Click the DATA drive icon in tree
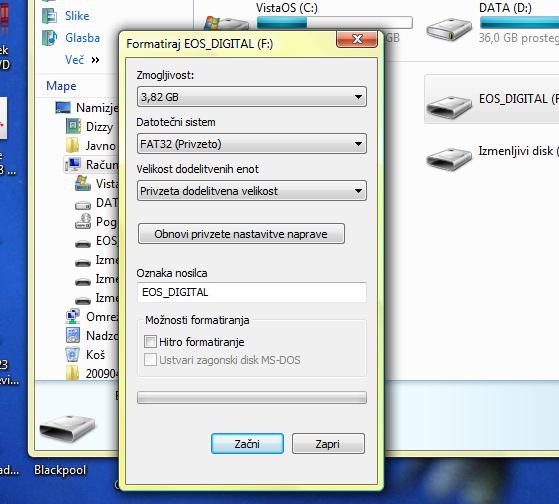This screenshot has width=559, height=504. (x=83, y=205)
